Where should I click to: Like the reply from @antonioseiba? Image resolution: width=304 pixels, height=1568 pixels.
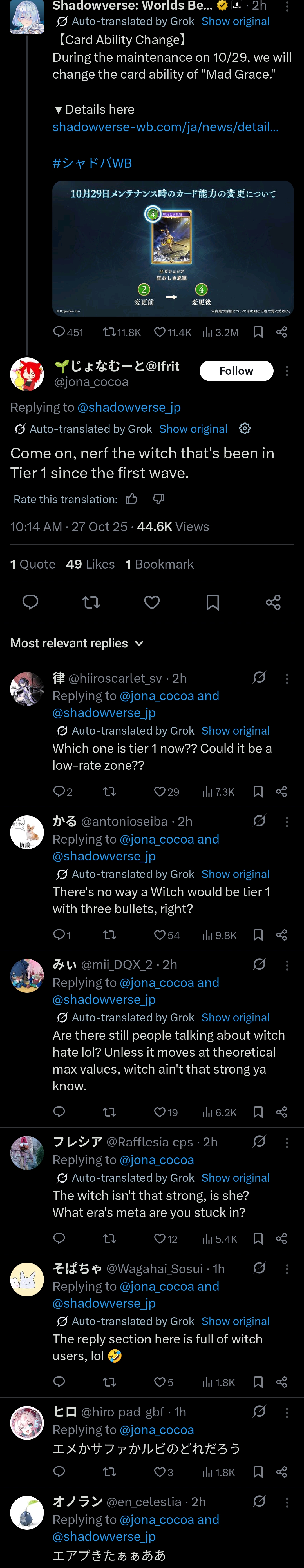pos(160,935)
